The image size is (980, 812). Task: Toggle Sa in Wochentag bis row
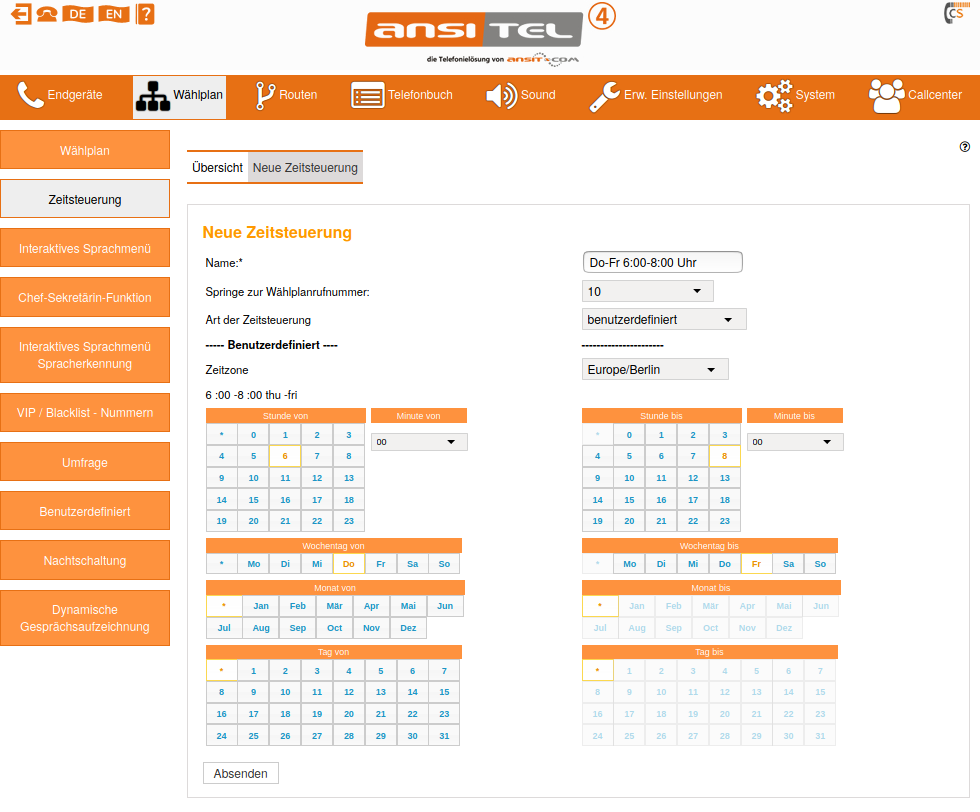788,564
